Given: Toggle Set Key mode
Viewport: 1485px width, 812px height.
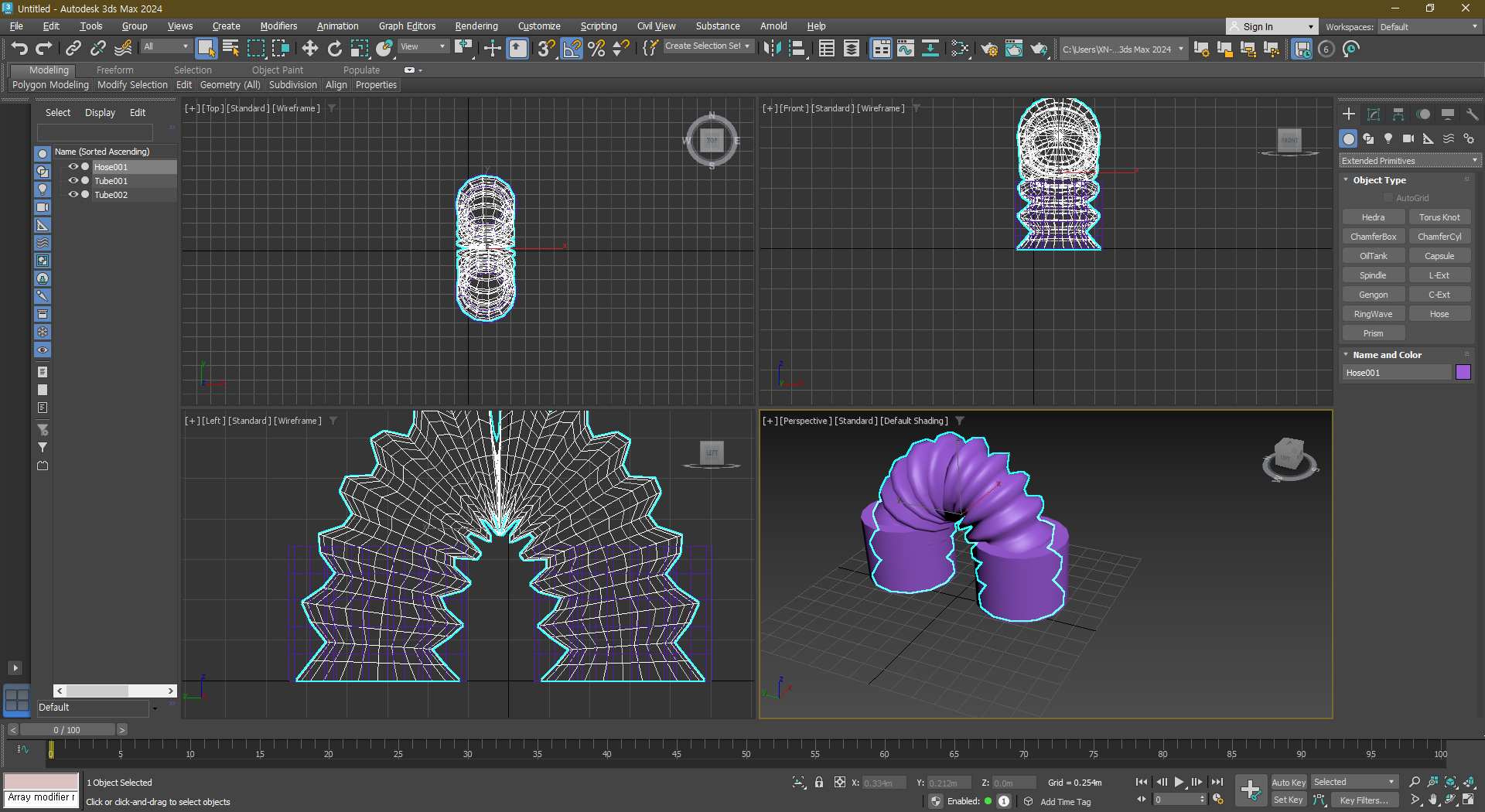Looking at the screenshot, I should tap(1289, 800).
